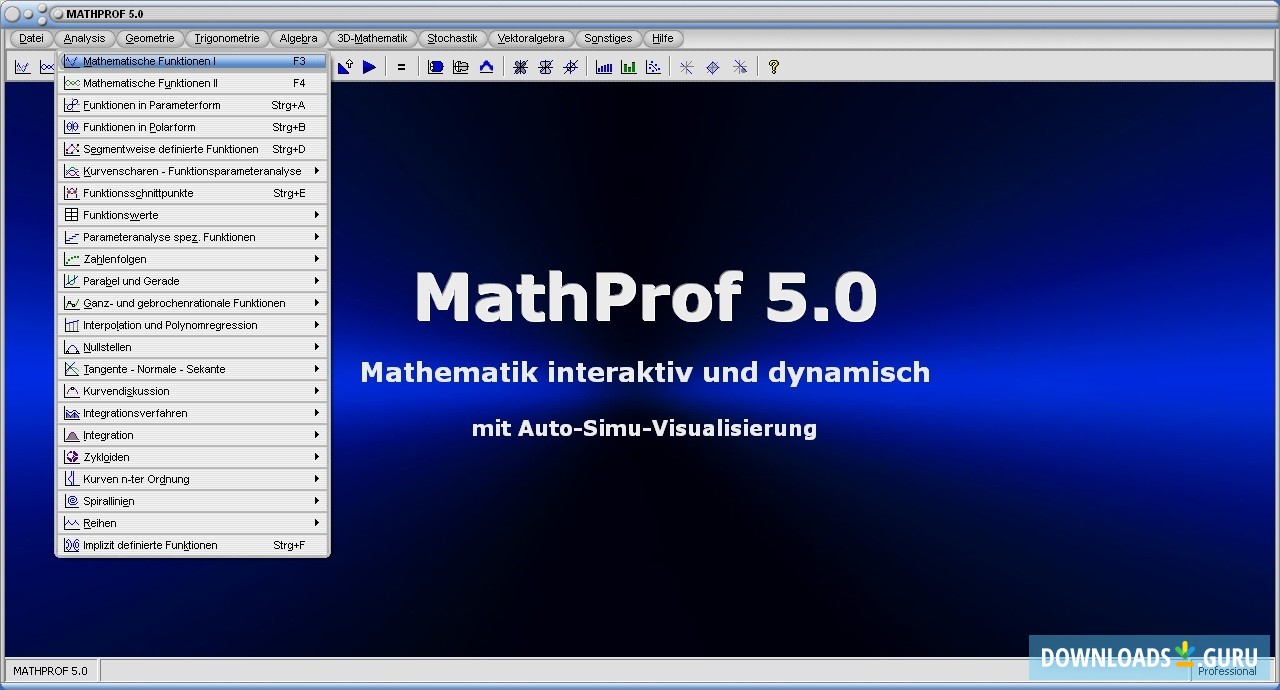Click the blue Play simulation icon

[x=369, y=66]
